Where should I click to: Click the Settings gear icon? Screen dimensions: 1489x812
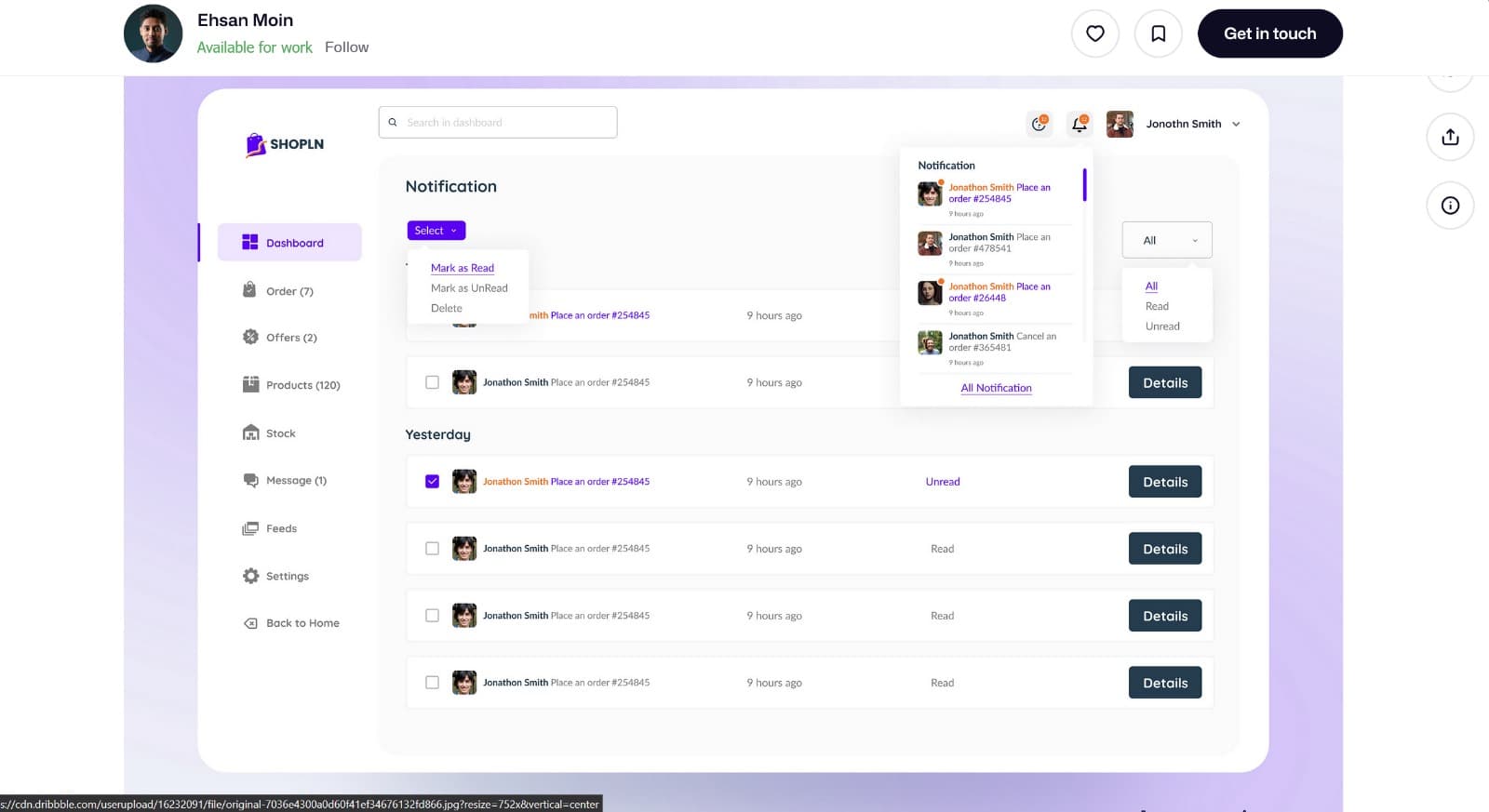[250, 576]
